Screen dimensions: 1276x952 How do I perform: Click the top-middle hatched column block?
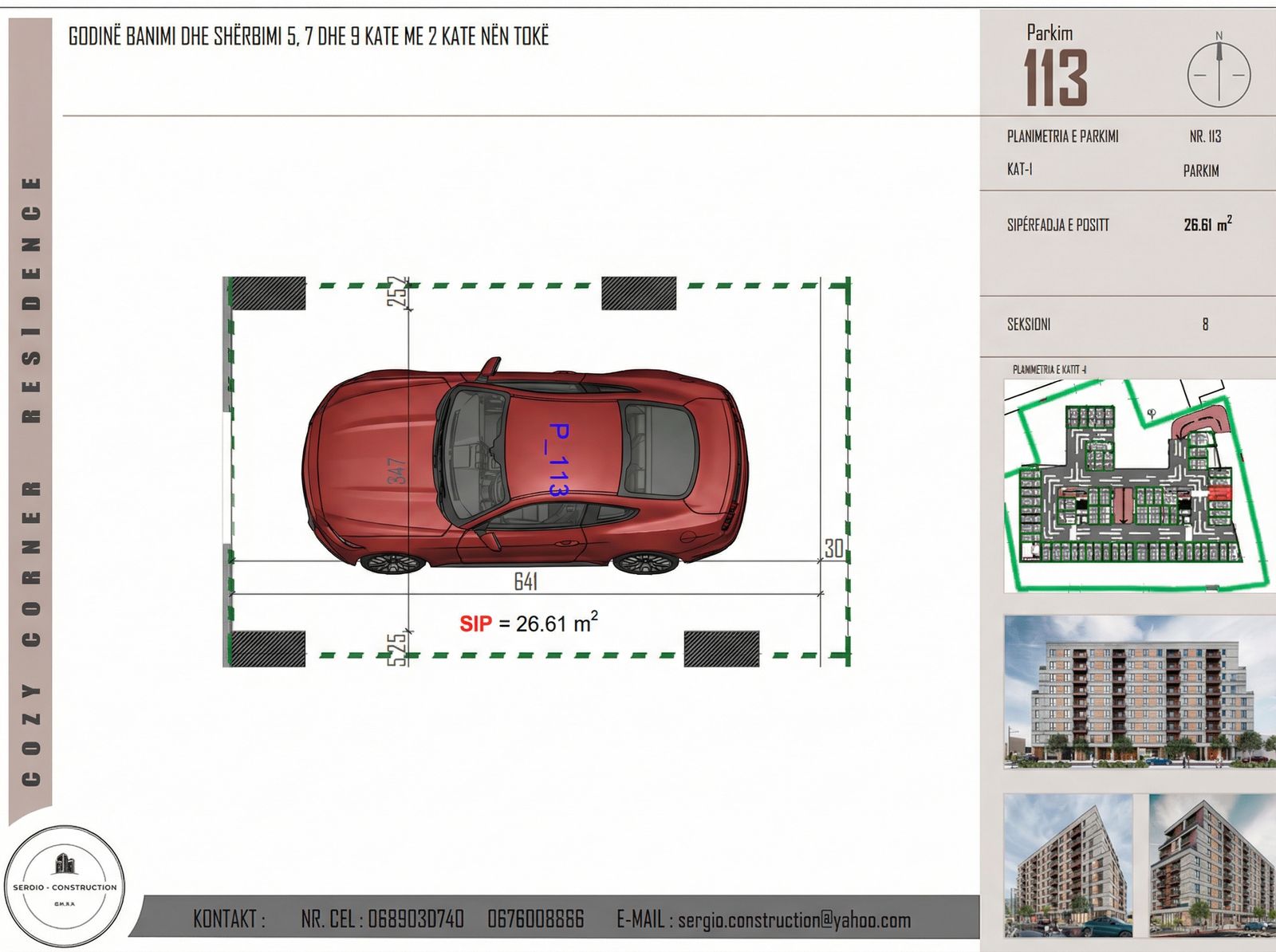tap(638, 293)
